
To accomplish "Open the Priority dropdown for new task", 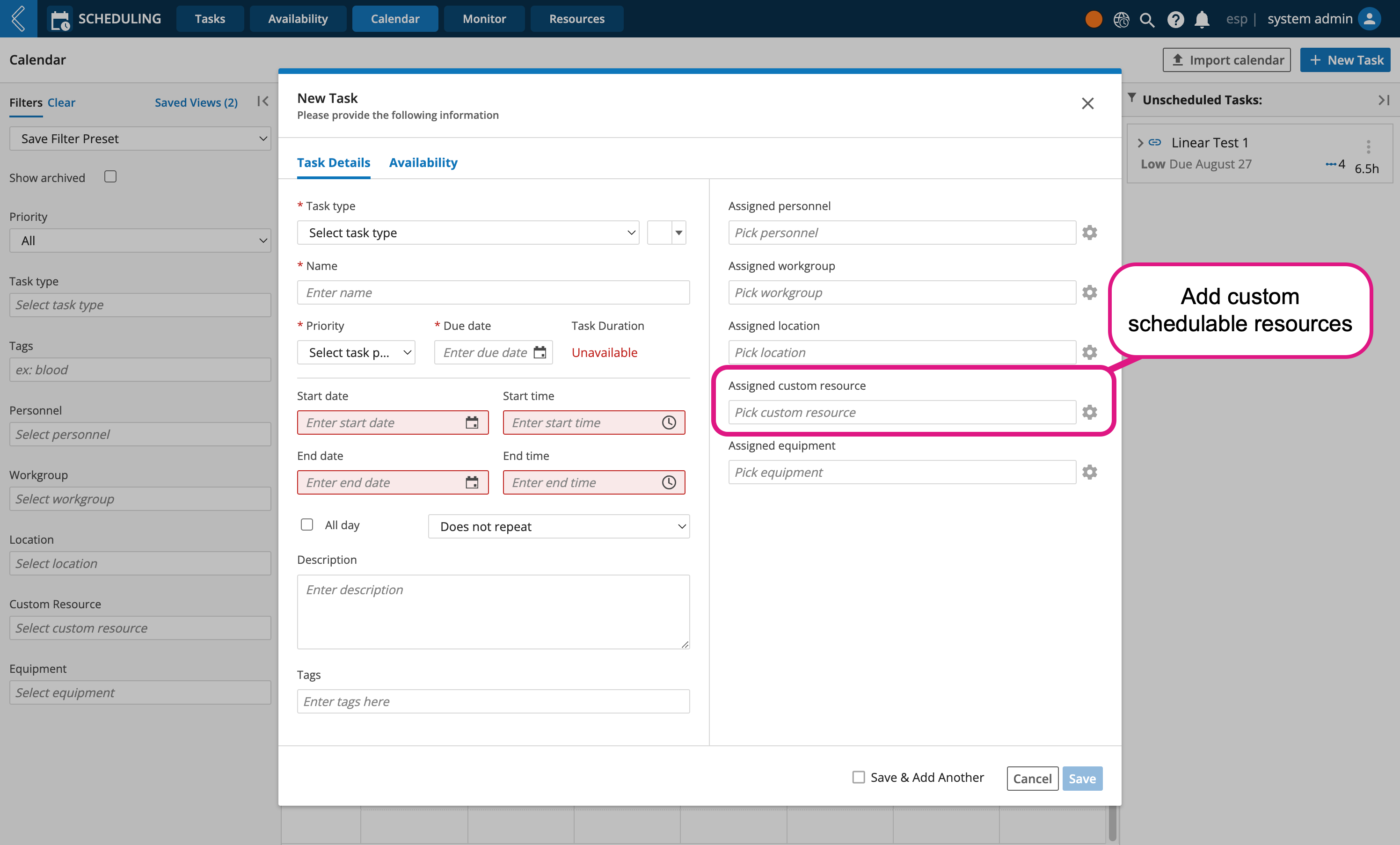I will [x=357, y=352].
